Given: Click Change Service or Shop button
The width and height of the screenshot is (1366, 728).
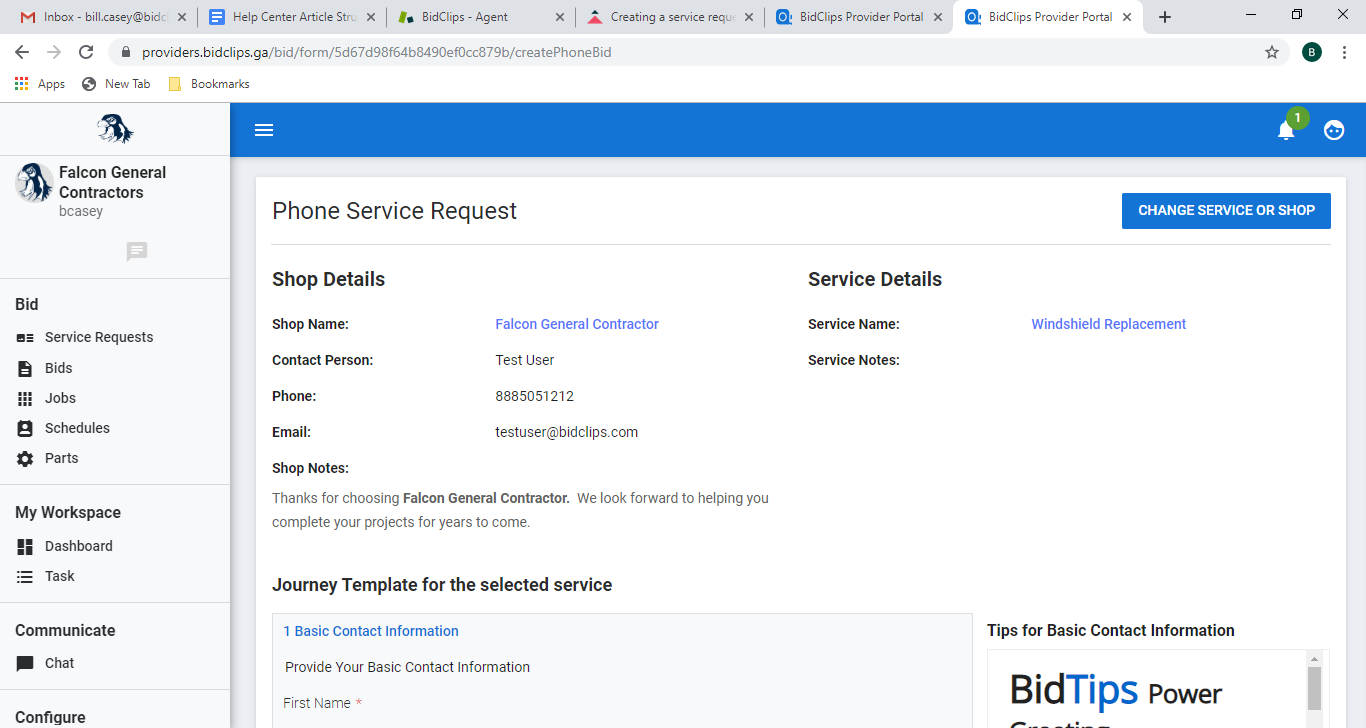Looking at the screenshot, I should (1226, 211).
